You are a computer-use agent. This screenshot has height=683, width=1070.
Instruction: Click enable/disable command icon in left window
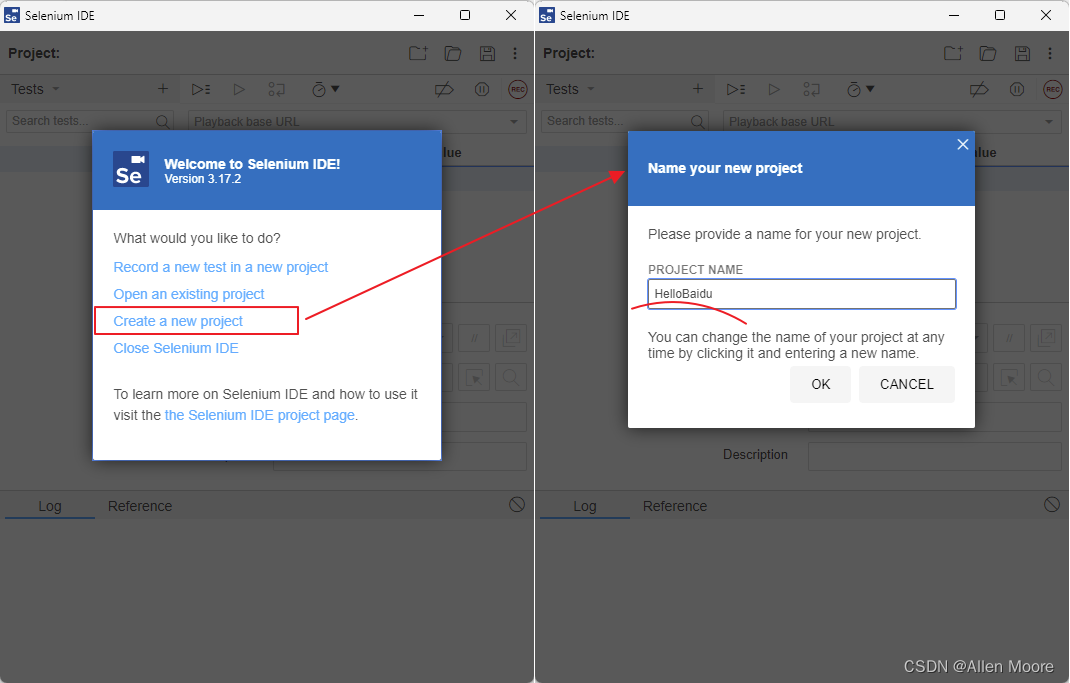474,338
